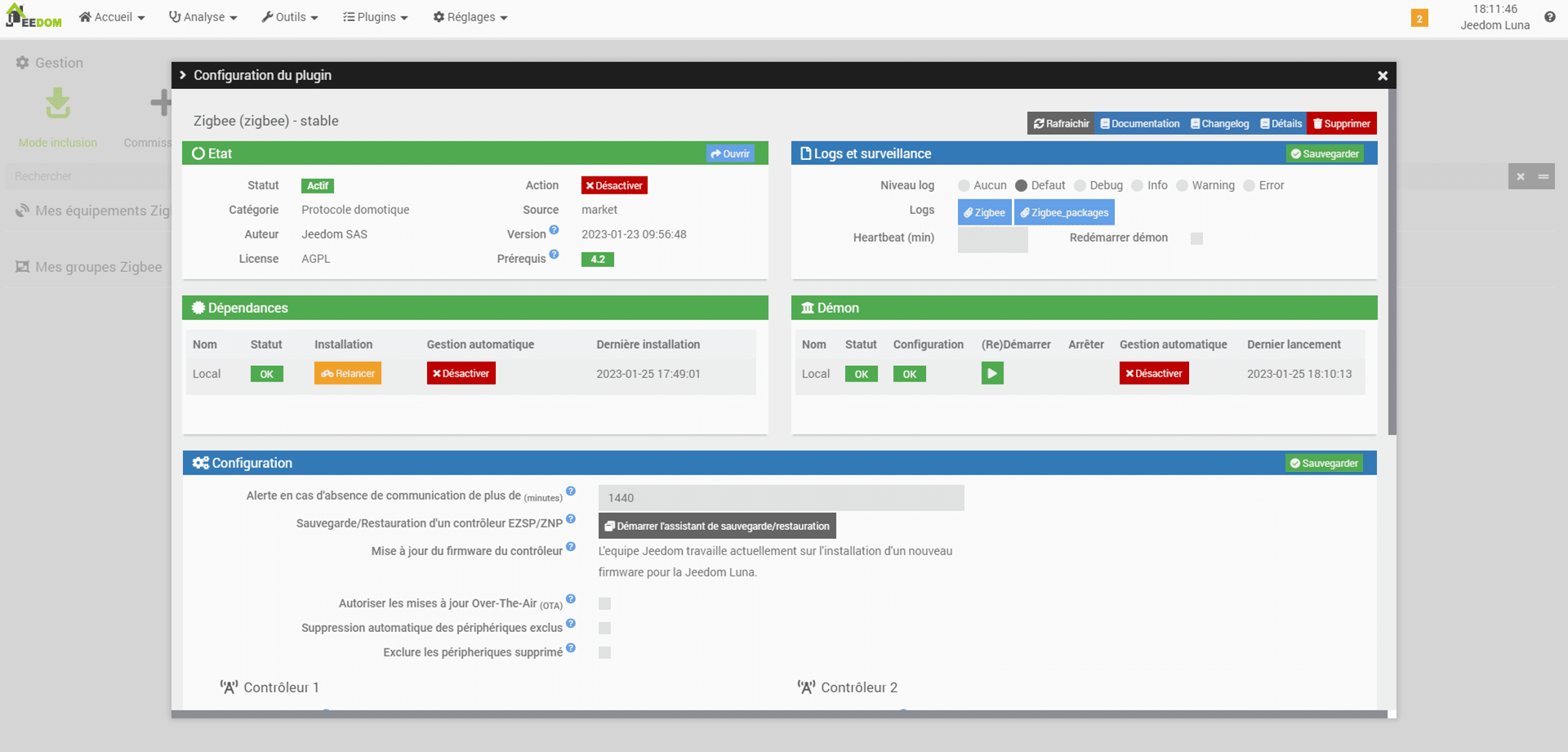Click the help question mark icon in top bar
Image resolution: width=1568 pixels, height=752 pixels.
(x=1549, y=16)
